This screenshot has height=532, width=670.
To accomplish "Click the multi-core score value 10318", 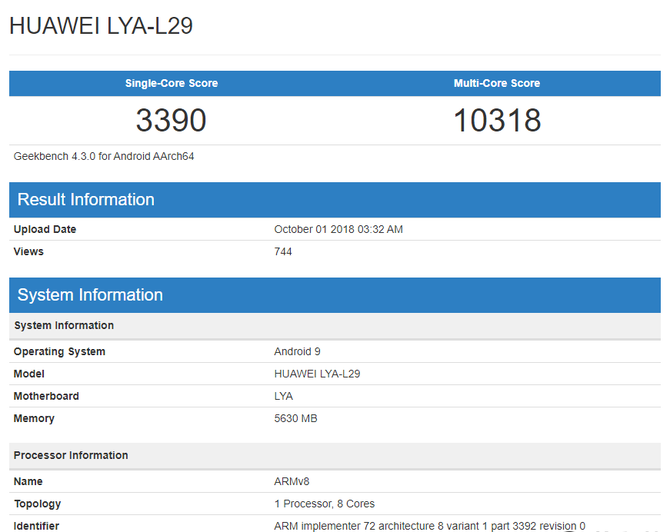I will pos(497,120).
